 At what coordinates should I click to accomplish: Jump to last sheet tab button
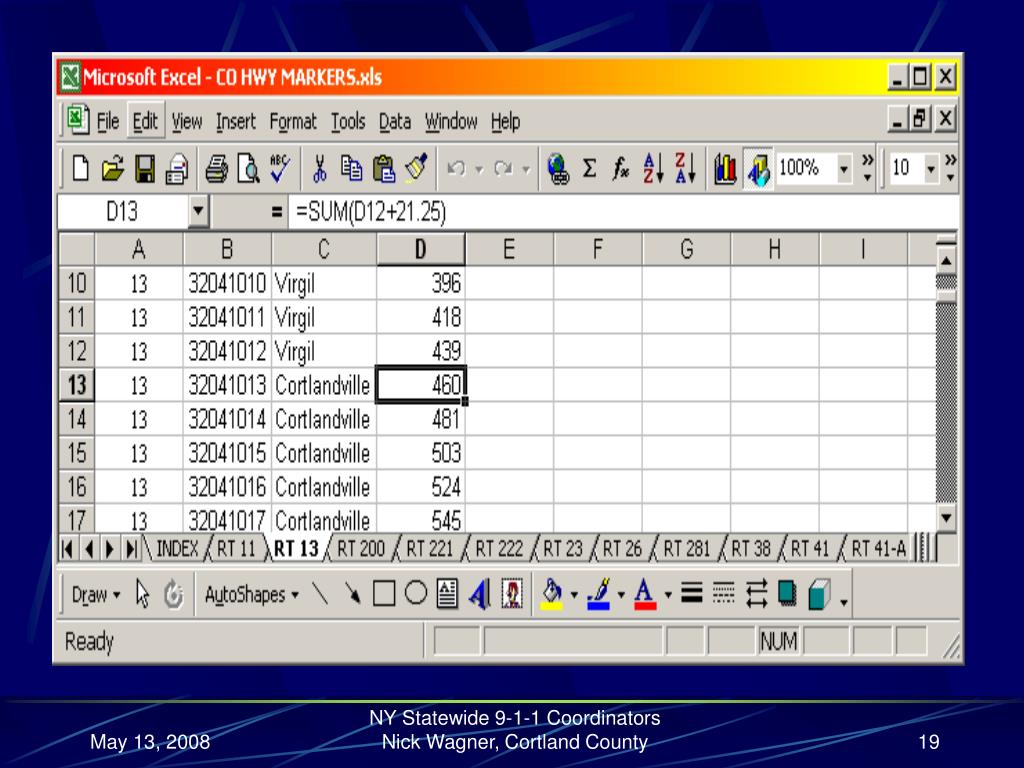(131, 549)
